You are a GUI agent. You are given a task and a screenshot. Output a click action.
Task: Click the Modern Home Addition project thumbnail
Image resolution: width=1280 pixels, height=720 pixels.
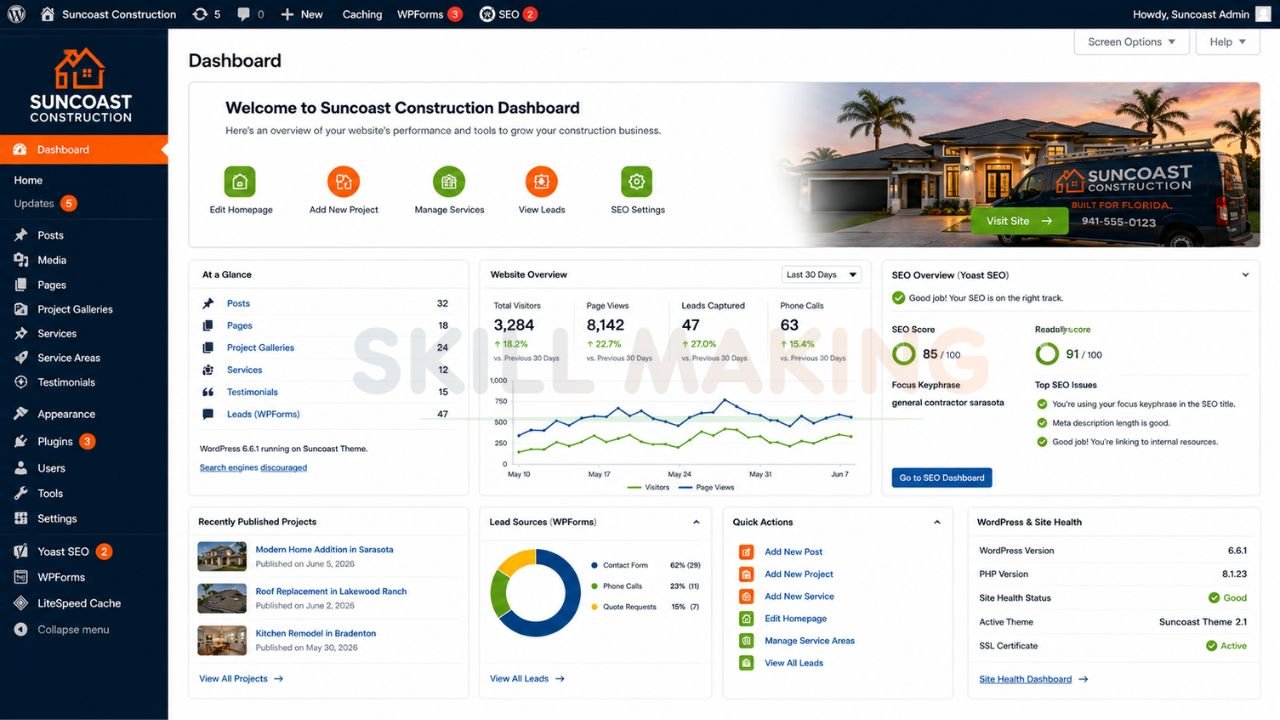click(222, 556)
